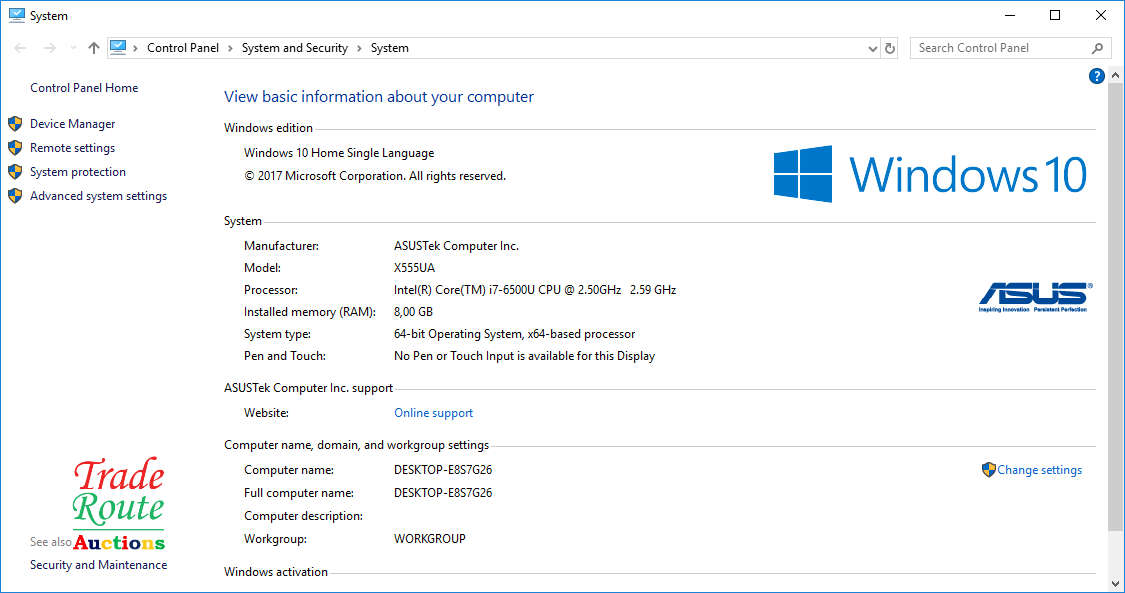The image size is (1125, 593).
Task: Select System and Security breadcrumb
Action: [x=294, y=48]
